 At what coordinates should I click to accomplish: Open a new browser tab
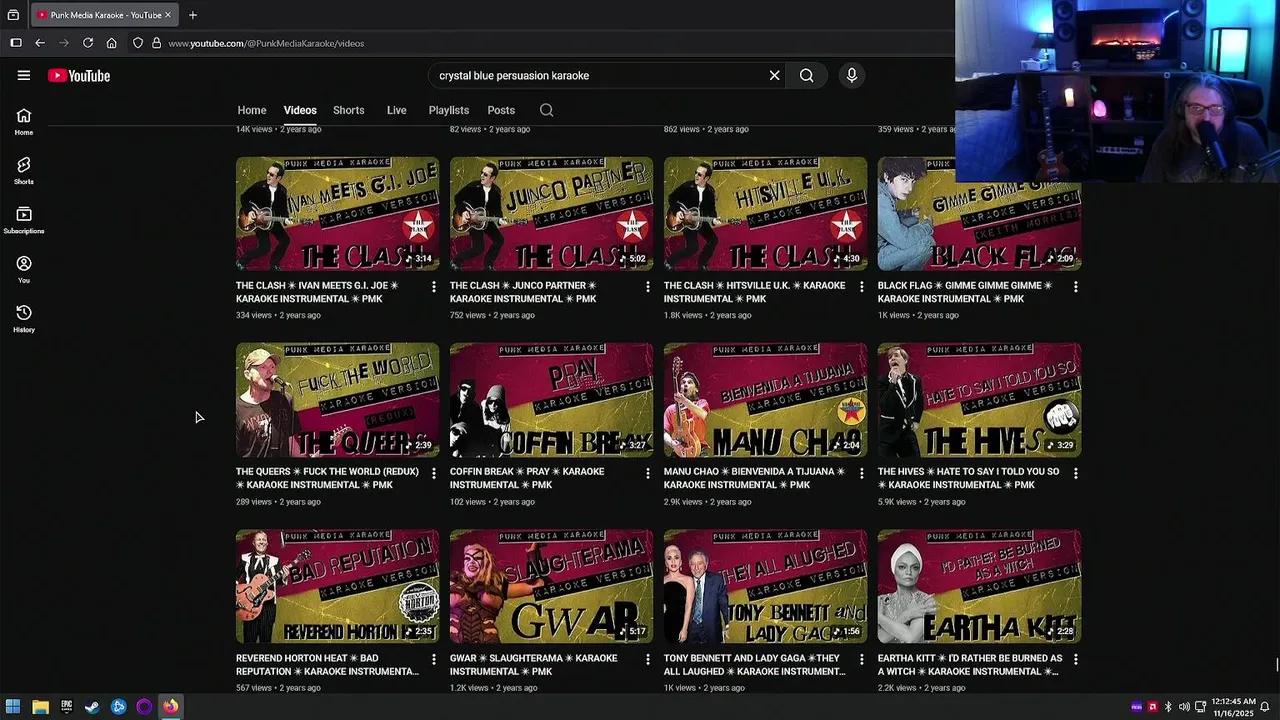pyautogui.click(x=193, y=15)
